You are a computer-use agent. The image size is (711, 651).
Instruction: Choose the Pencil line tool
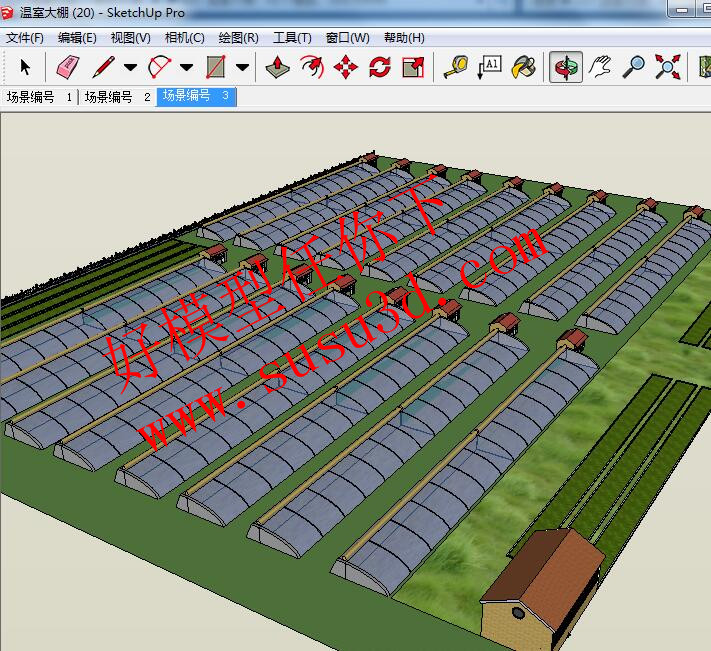[x=103, y=67]
